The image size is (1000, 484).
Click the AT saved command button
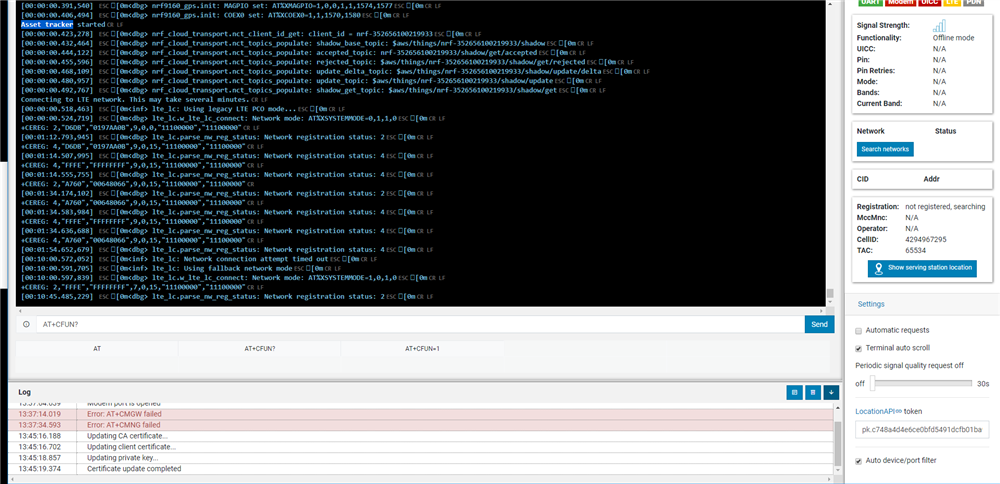[x=97, y=349]
